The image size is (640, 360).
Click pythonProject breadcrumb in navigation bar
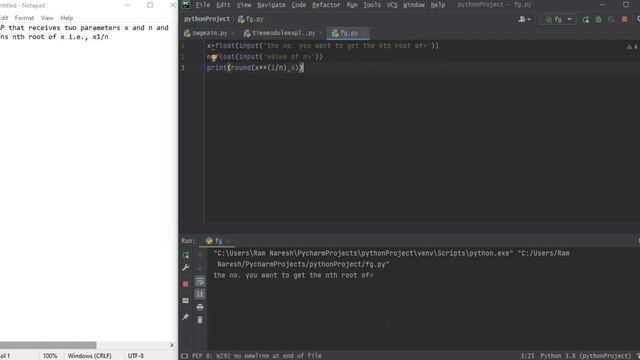[x=207, y=19]
